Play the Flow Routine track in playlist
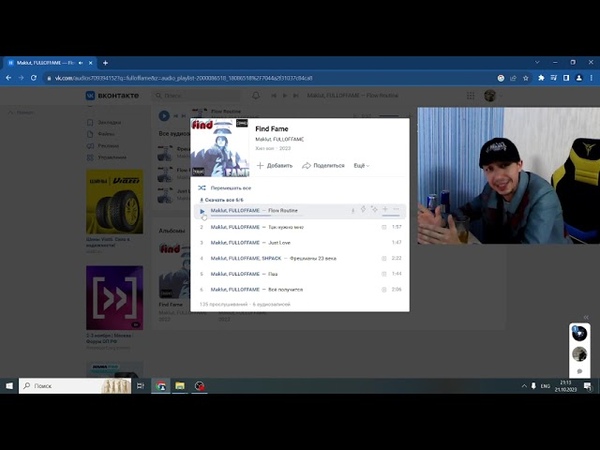The image size is (600, 450). pos(202,211)
